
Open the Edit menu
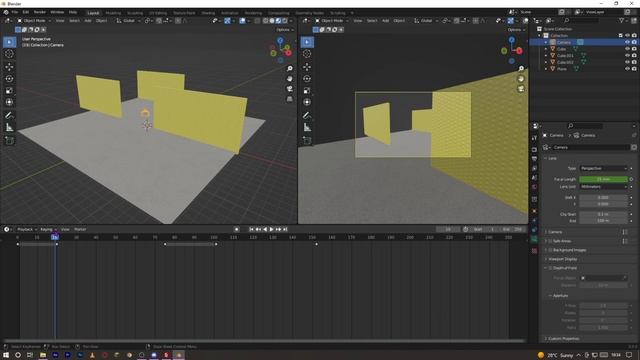(x=26, y=12)
